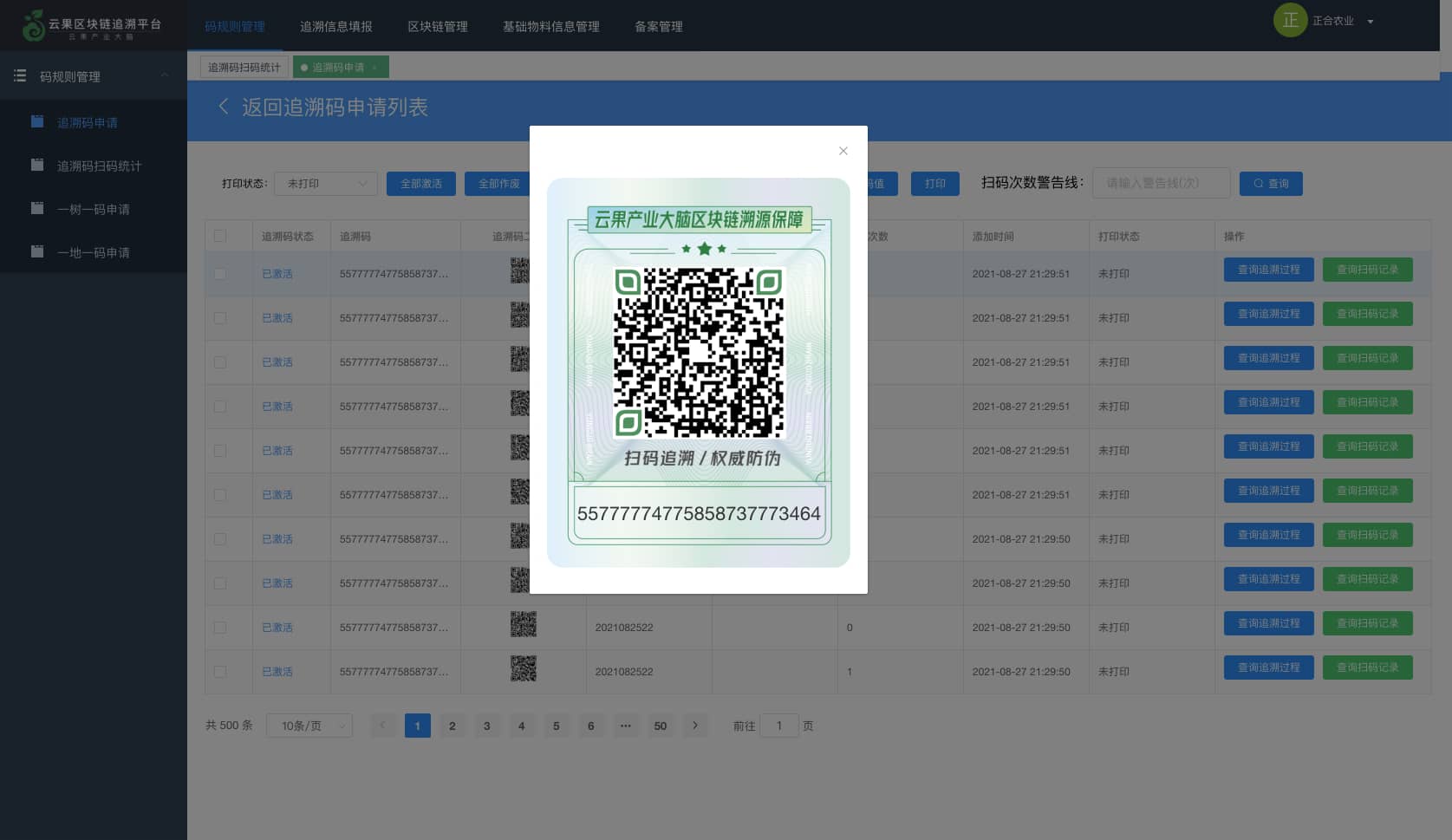The width and height of the screenshot is (1452, 840).
Task: Click the large QR code in the popup
Action: click(699, 352)
